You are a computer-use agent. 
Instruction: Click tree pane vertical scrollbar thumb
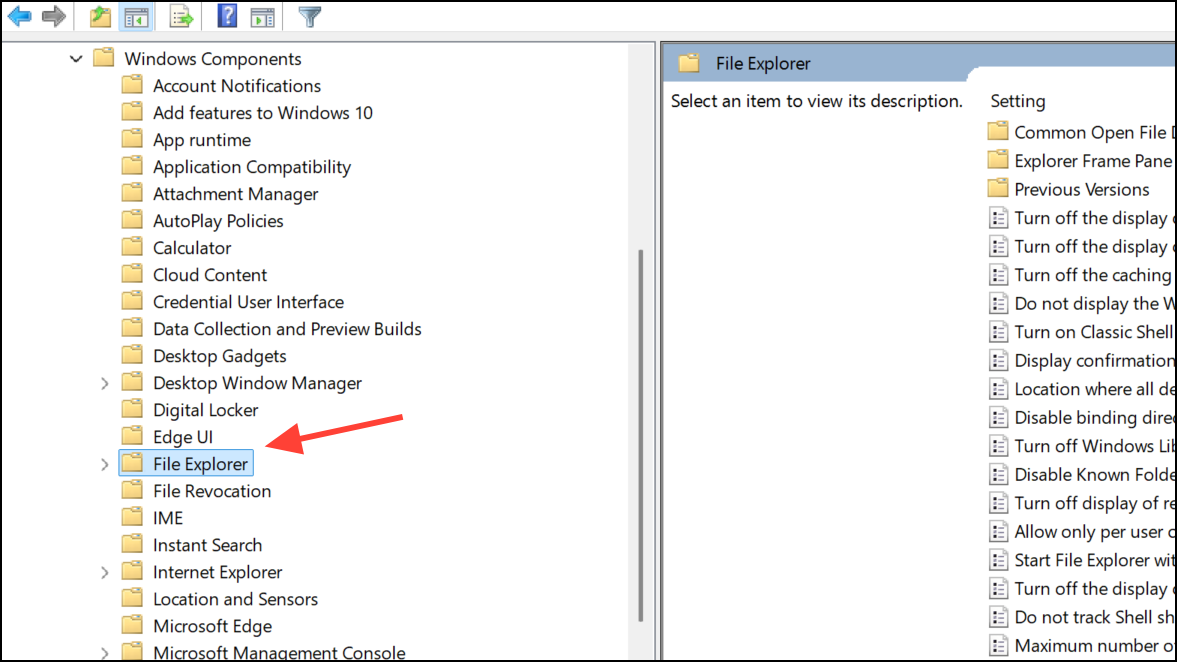[x=640, y=435]
